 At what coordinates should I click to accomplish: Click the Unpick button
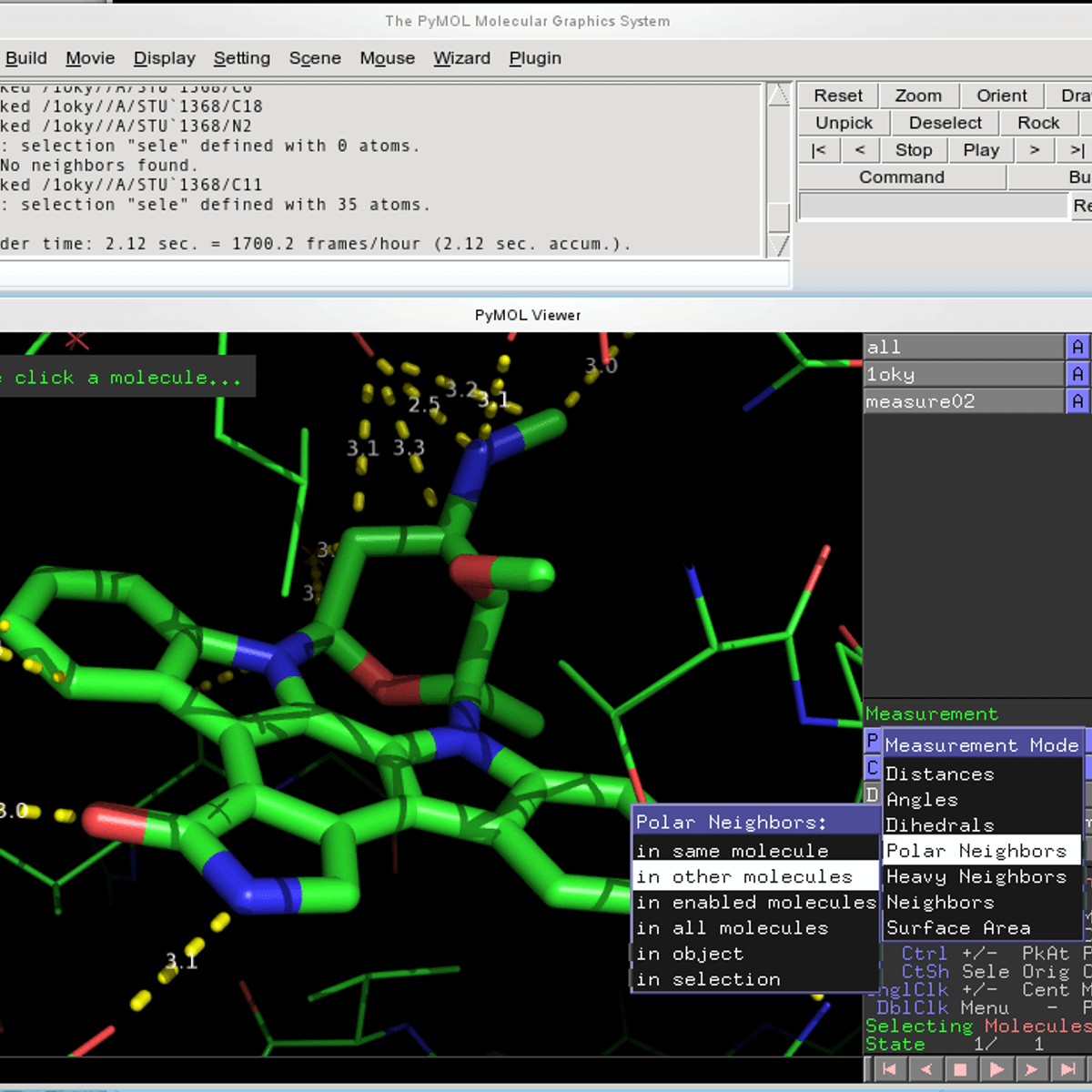point(844,123)
